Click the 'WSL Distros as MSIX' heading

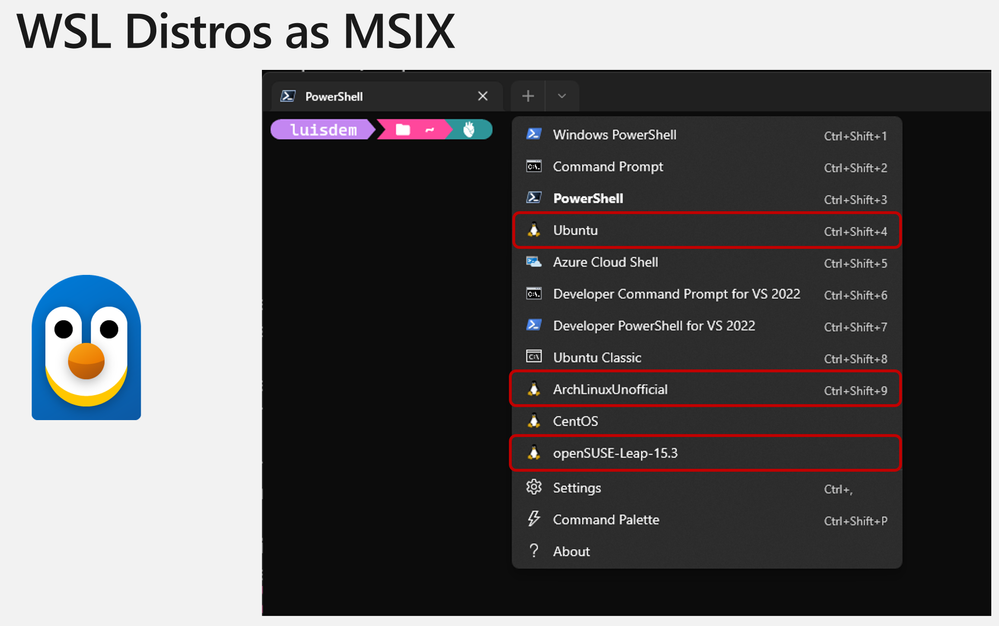pos(235,31)
